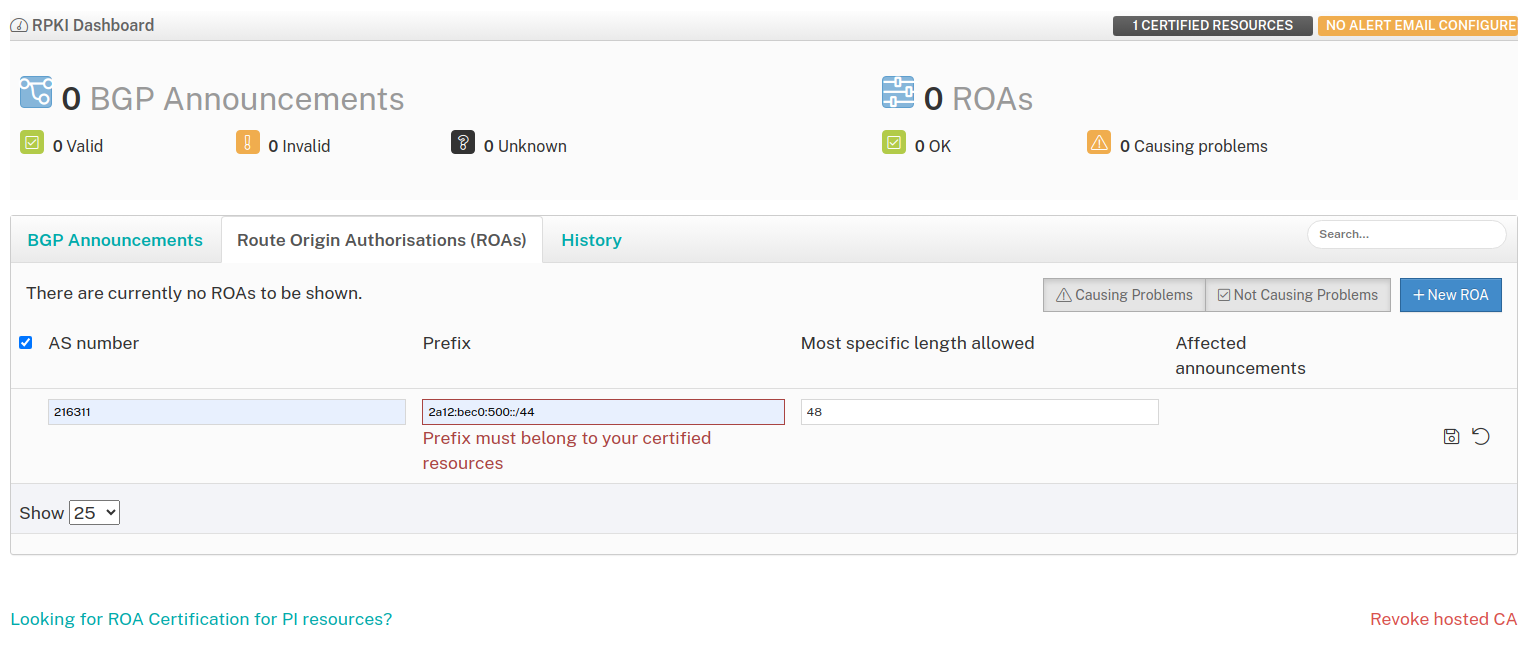This screenshot has height=654, width=1532.
Task: Click the revert changes undo icon
Action: click(x=1481, y=436)
